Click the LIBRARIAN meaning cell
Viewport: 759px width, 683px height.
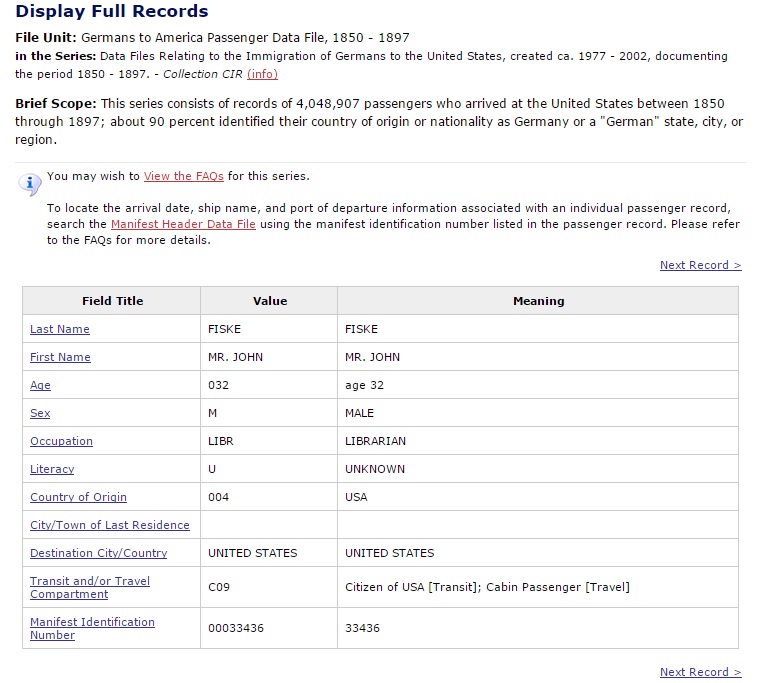tap(376, 441)
